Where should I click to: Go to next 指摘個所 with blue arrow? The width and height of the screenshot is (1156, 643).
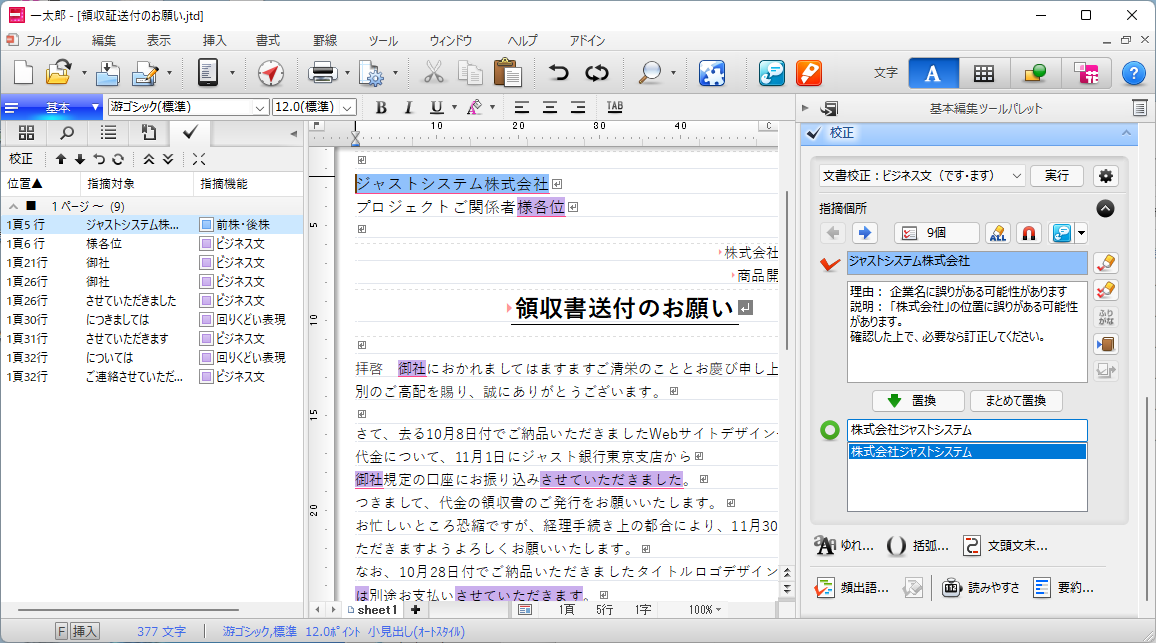864,233
